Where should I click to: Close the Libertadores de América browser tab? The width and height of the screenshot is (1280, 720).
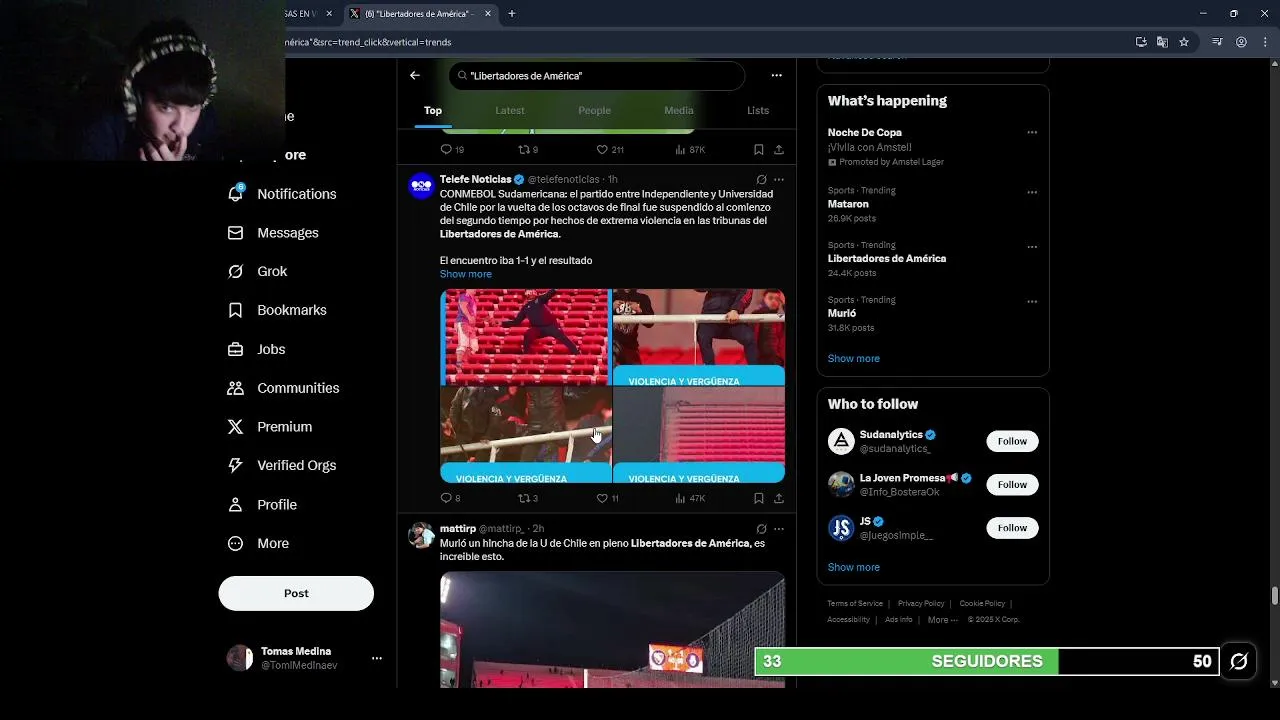coord(488,14)
